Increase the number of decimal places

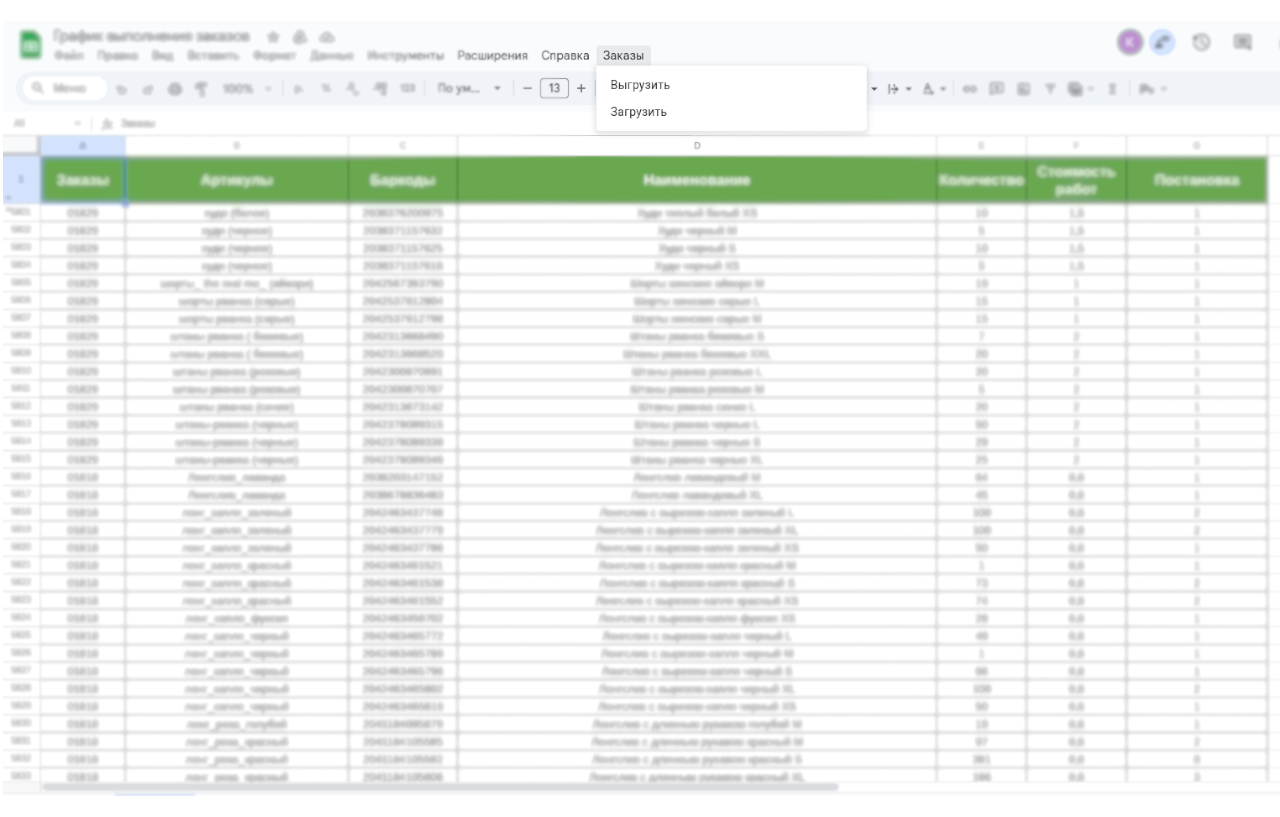point(379,88)
